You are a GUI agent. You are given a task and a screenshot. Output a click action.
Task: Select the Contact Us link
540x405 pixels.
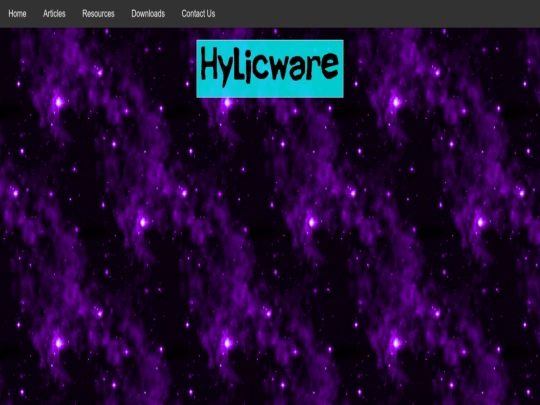[198, 14]
